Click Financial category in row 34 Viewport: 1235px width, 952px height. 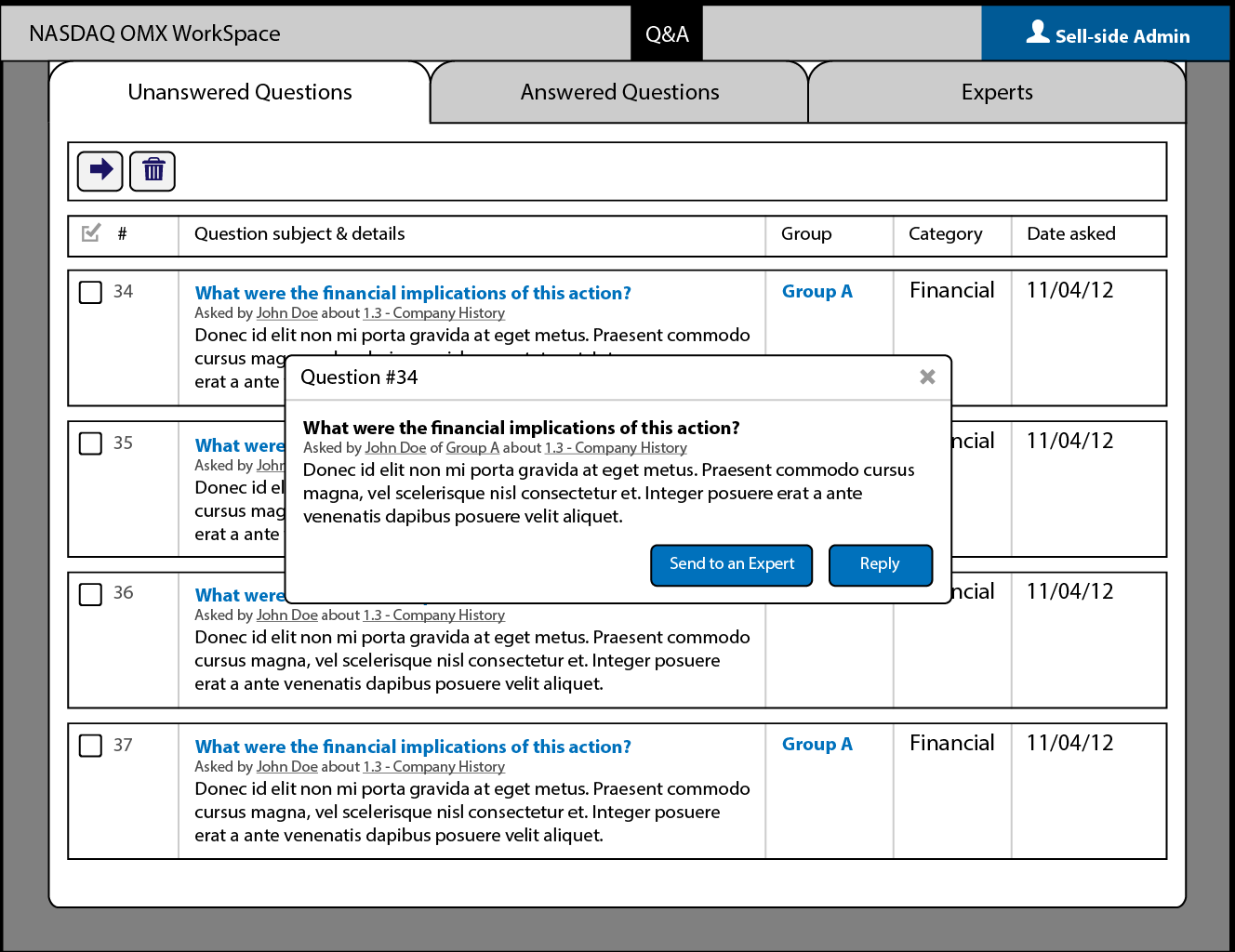[952, 290]
